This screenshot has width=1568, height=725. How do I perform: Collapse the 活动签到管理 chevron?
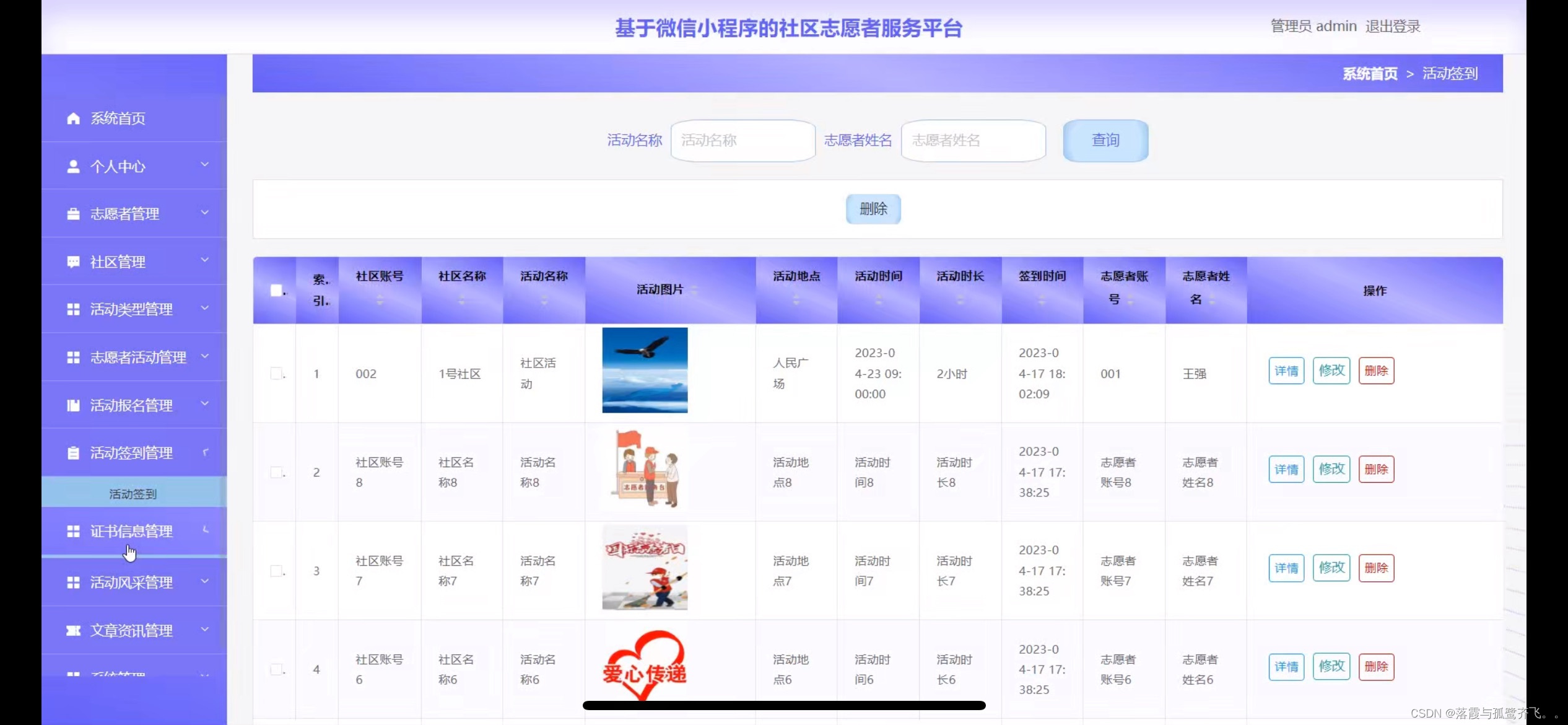pyautogui.click(x=205, y=452)
